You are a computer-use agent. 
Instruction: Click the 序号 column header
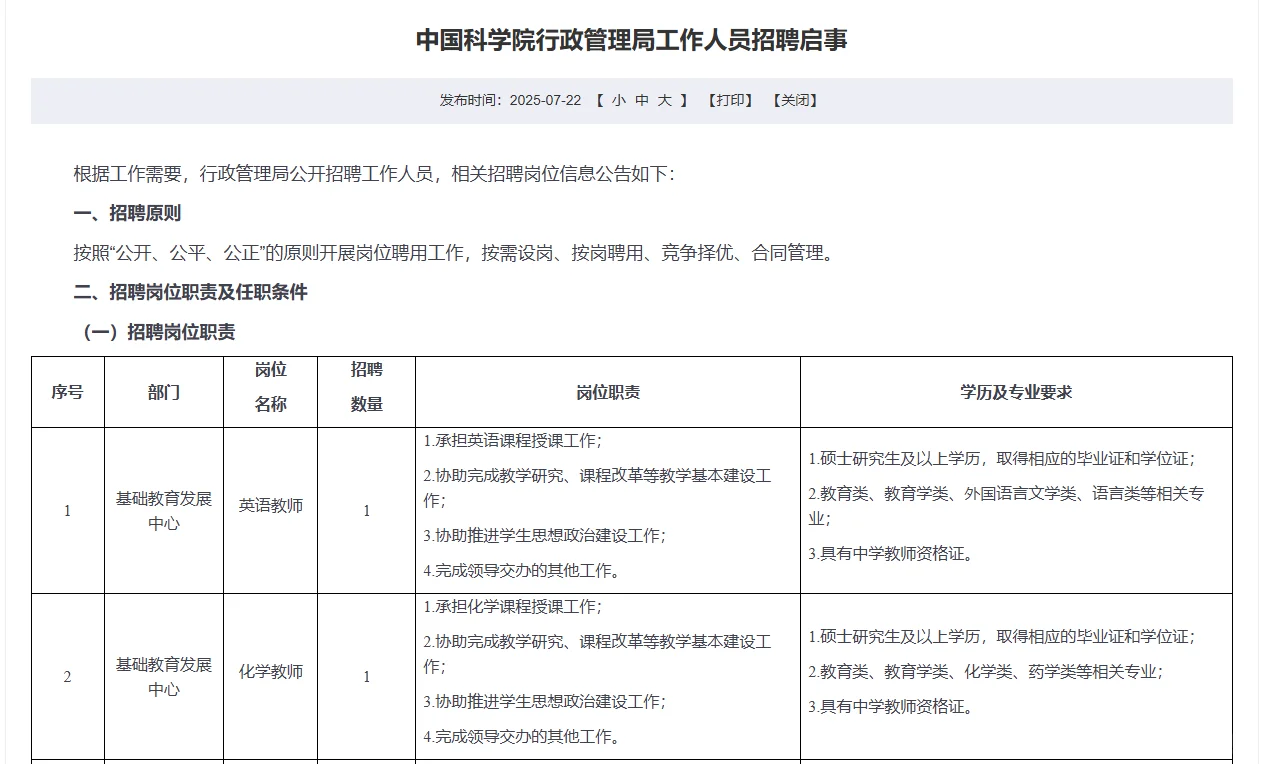[x=67, y=392]
